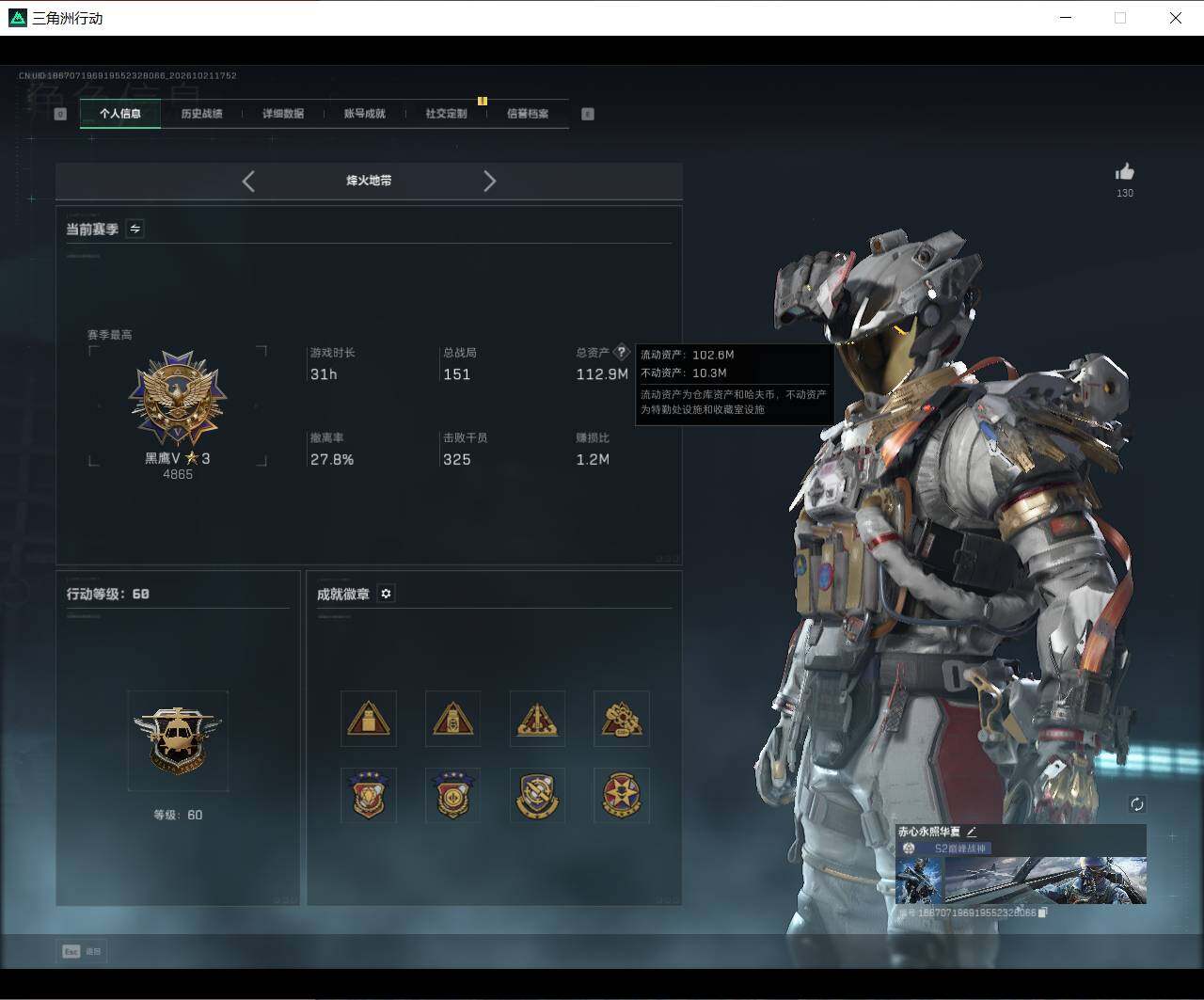Switch season using icon beside 当前赛季
1204x1000 pixels.
click(135, 229)
